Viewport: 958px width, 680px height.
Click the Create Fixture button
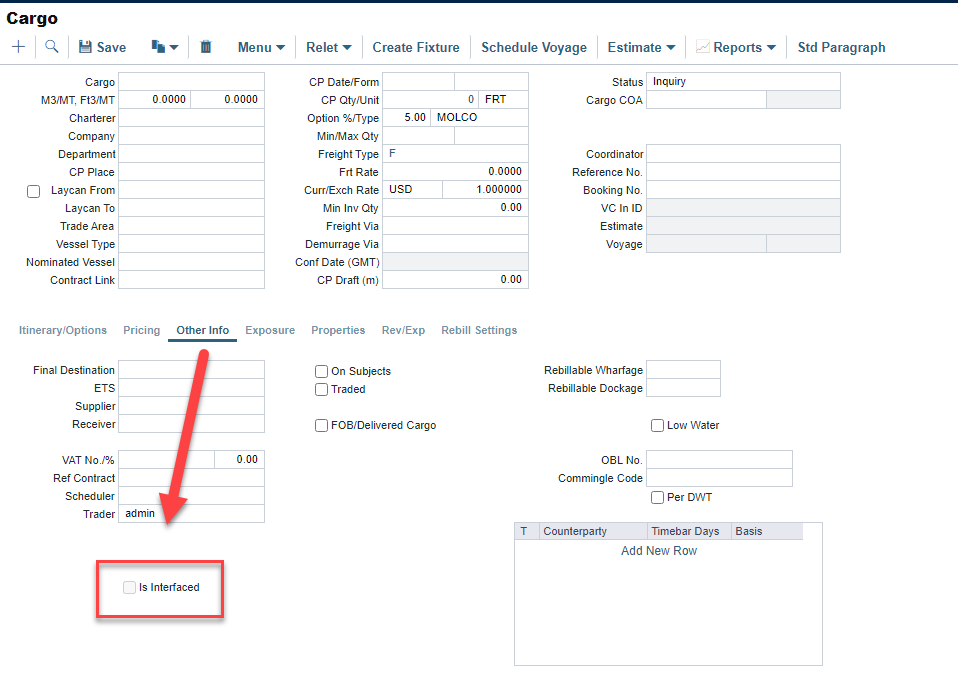[x=416, y=47]
